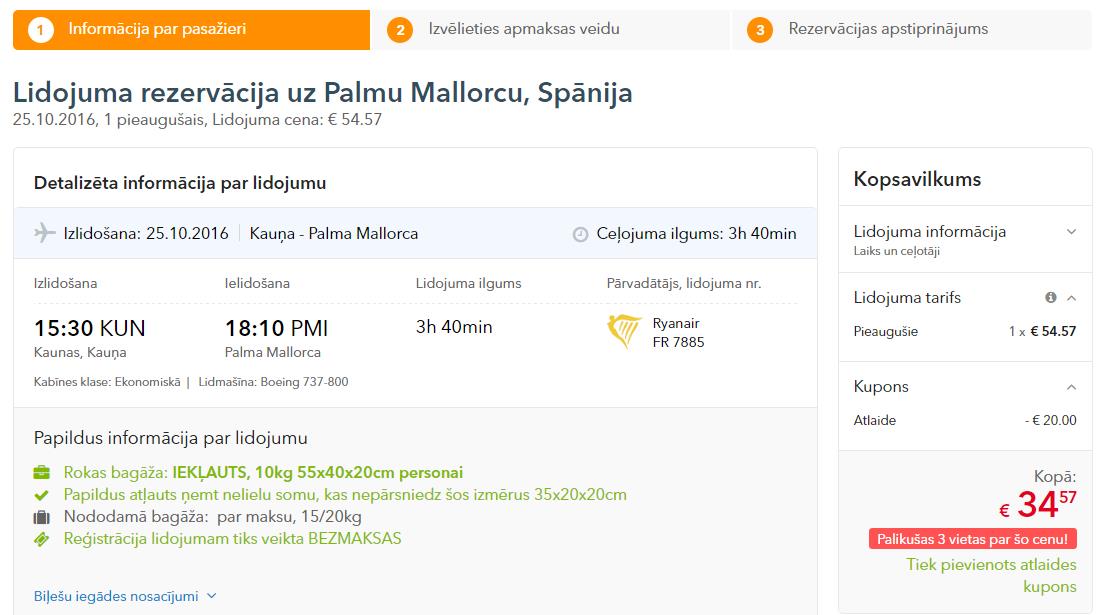The height and width of the screenshot is (615, 1101).
Task: Collapse the Lidojuma tarifs section chevron
Action: click(x=1072, y=298)
